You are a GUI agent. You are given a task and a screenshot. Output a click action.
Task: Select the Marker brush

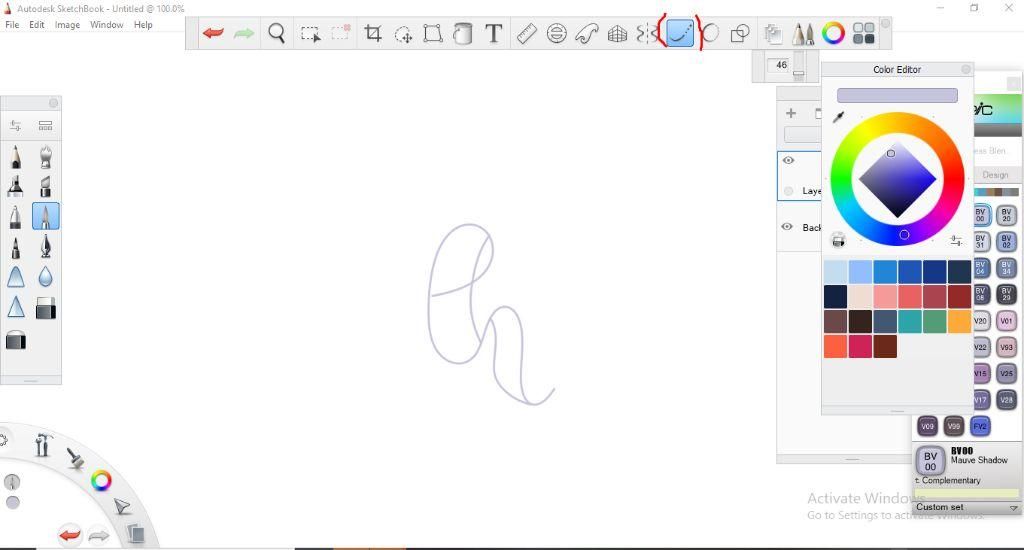(16, 186)
